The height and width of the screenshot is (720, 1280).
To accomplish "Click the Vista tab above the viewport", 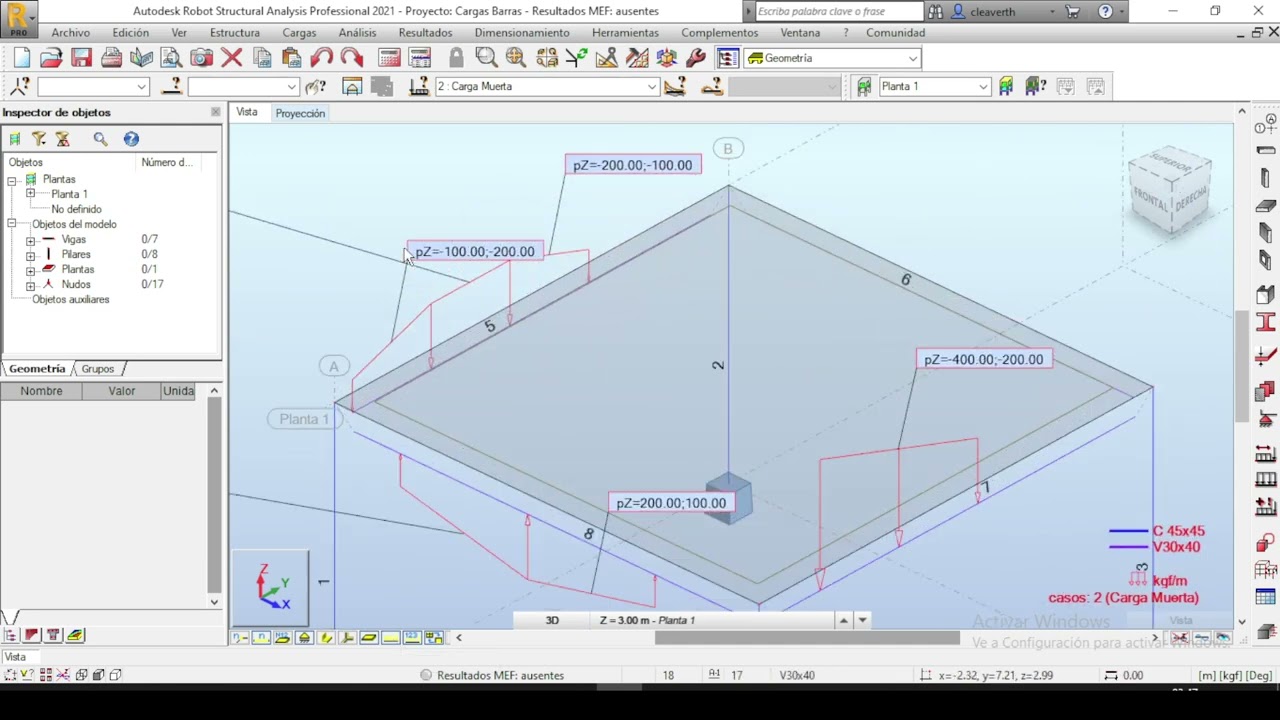I will click(x=246, y=113).
